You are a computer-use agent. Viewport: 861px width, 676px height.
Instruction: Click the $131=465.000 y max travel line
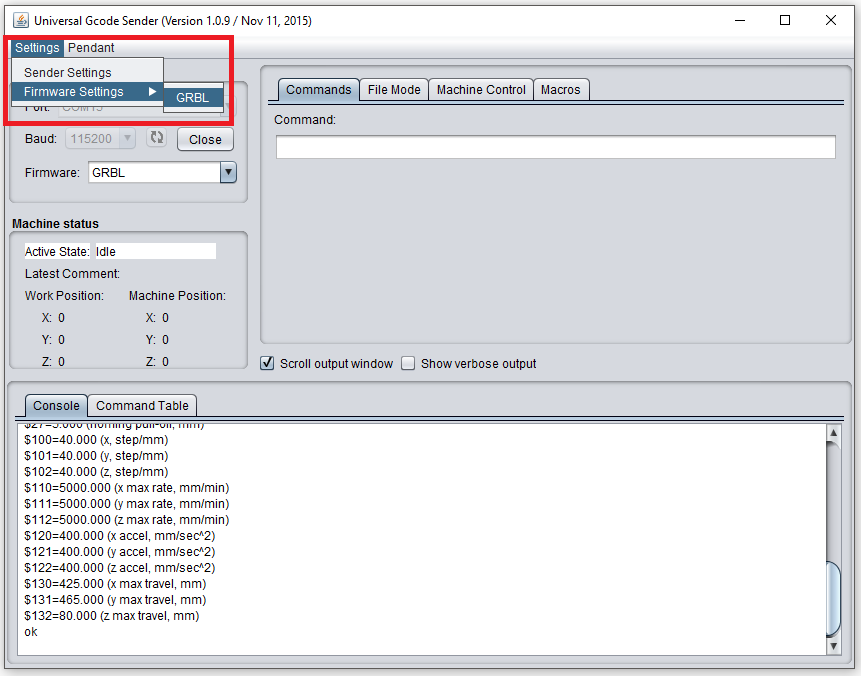point(115,599)
